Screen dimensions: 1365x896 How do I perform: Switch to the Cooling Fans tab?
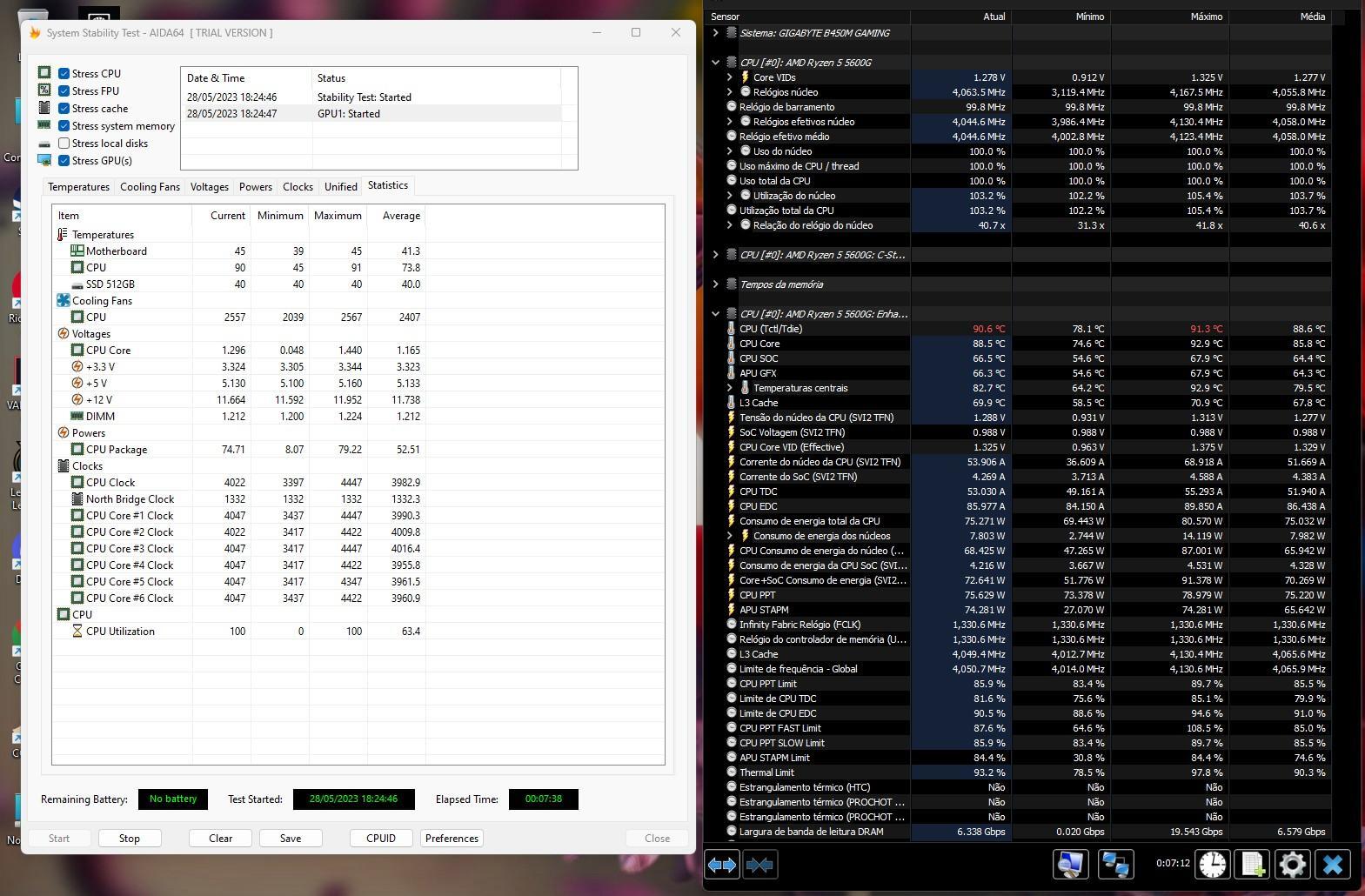coord(150,187)
